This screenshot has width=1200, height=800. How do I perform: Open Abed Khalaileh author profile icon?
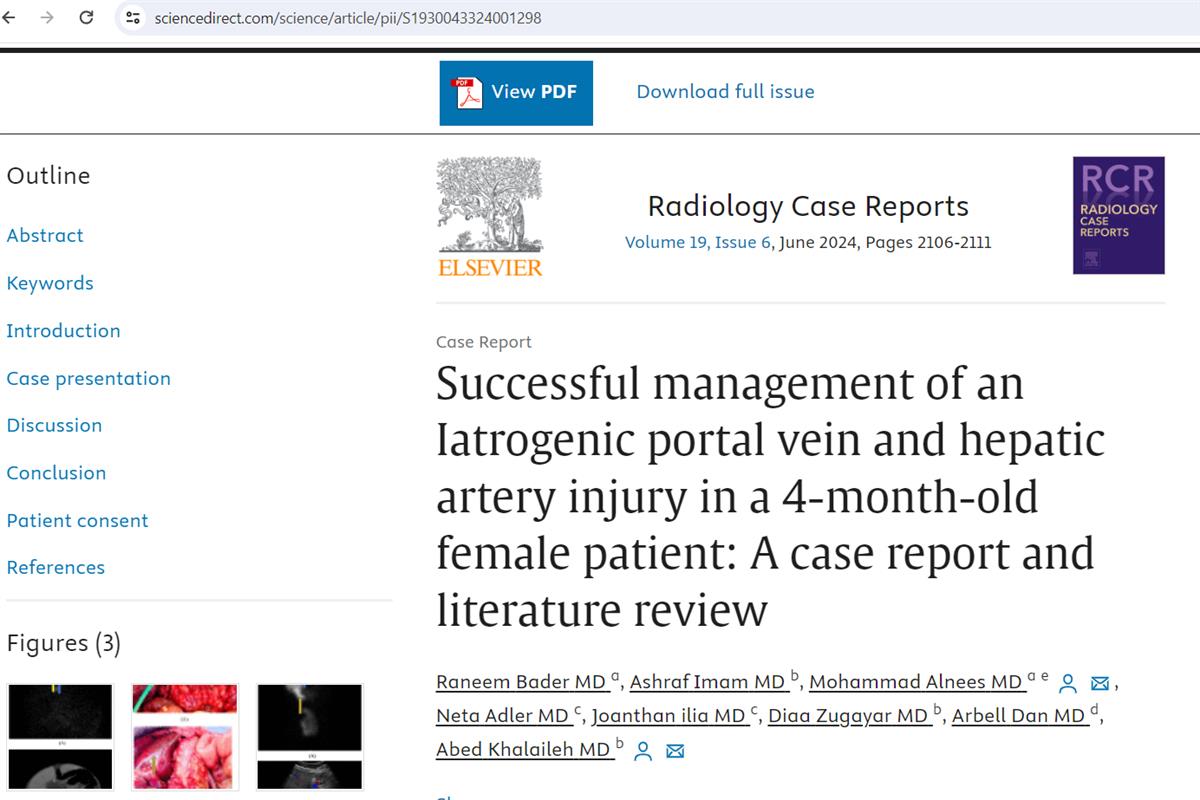click(x=643, y=751)
